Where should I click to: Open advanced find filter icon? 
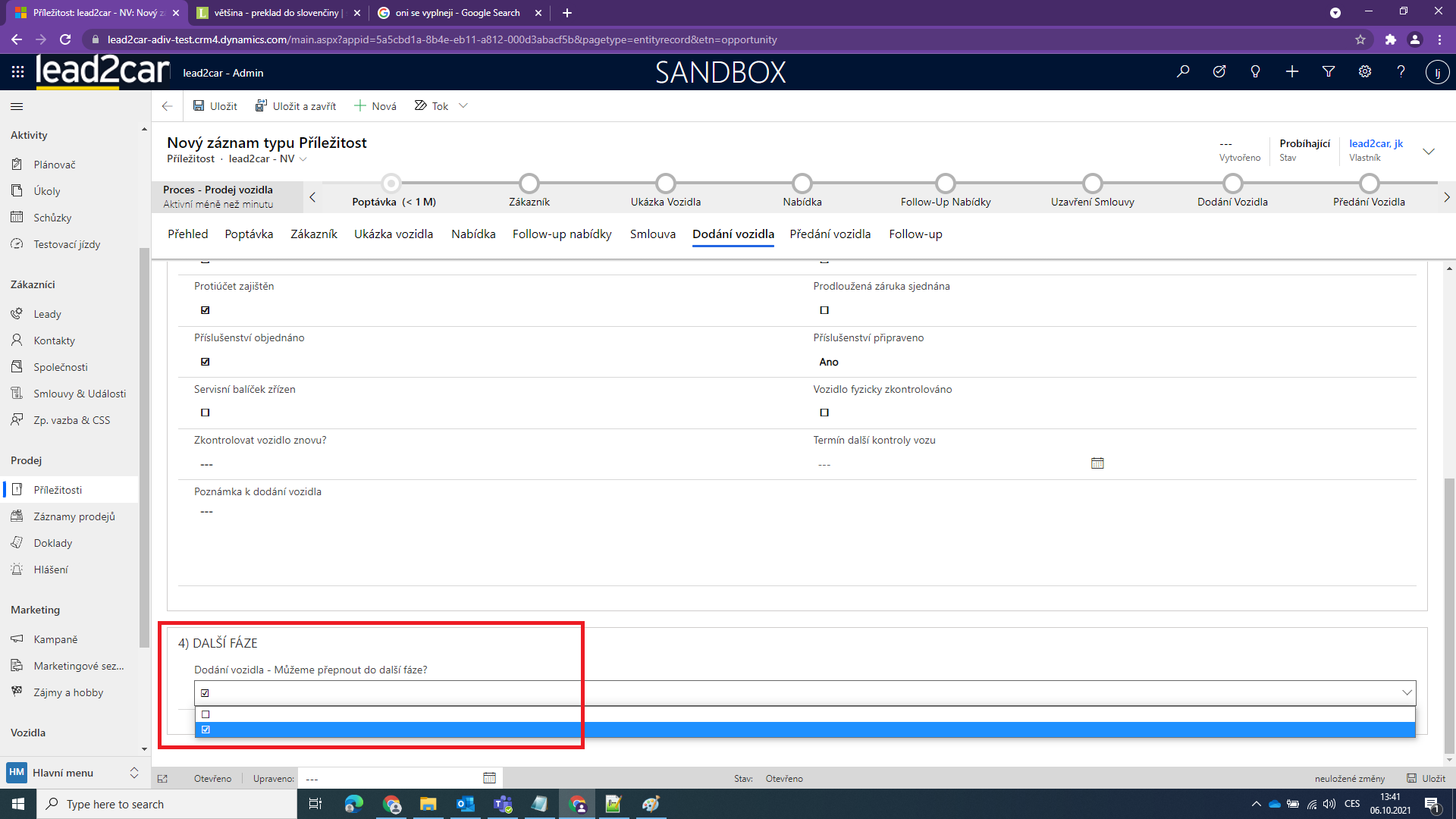[1329, 72]
